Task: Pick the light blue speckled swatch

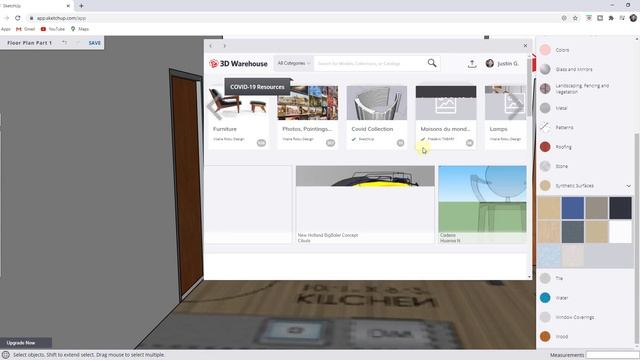Action: [x=549, y=256]
